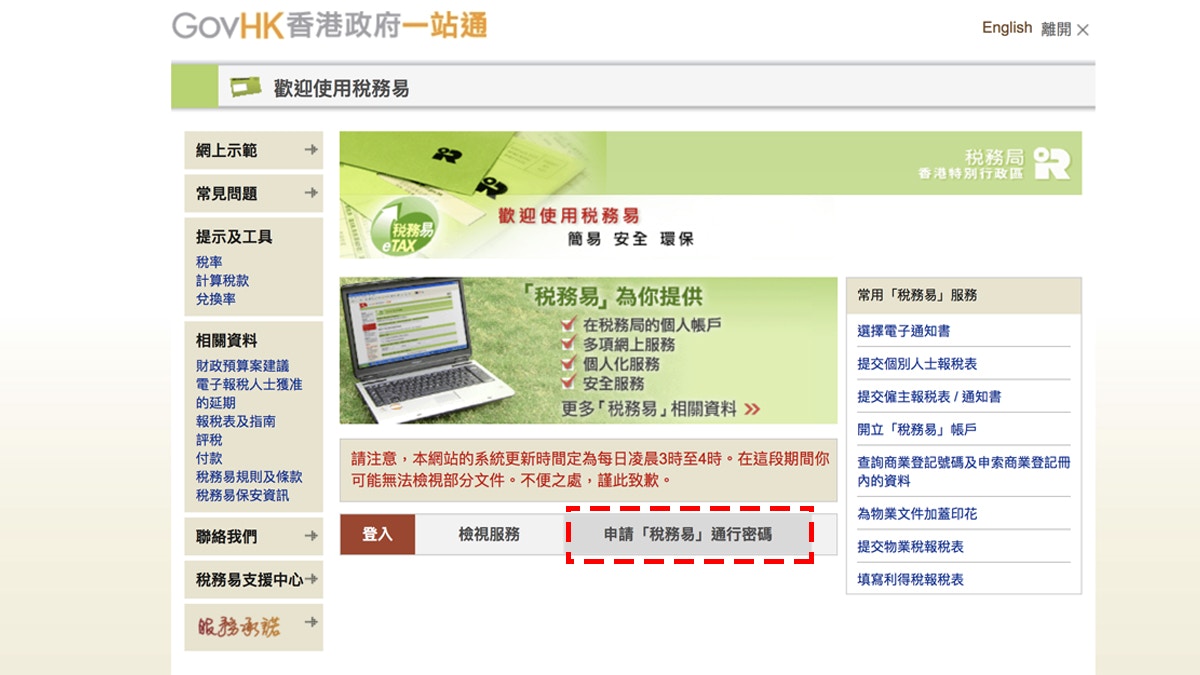The image size is (1200, 675).
Task: Open 開立「稅務易」帳戶 link
Action: coord(916,429)
